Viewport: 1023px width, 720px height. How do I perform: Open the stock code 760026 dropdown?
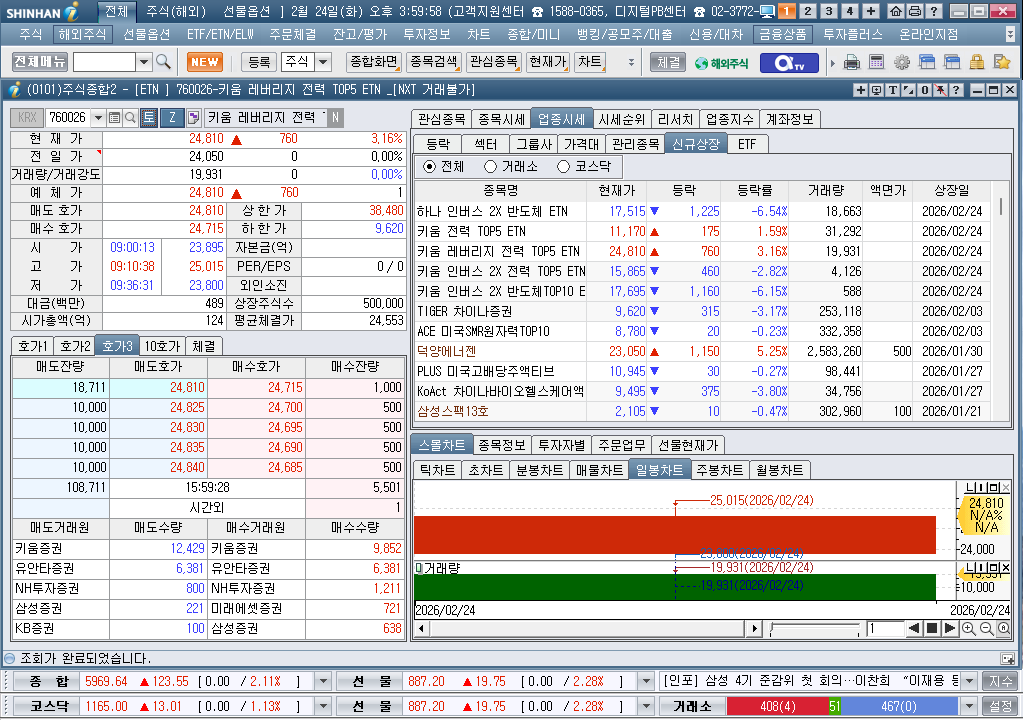(x=99, y=117)
